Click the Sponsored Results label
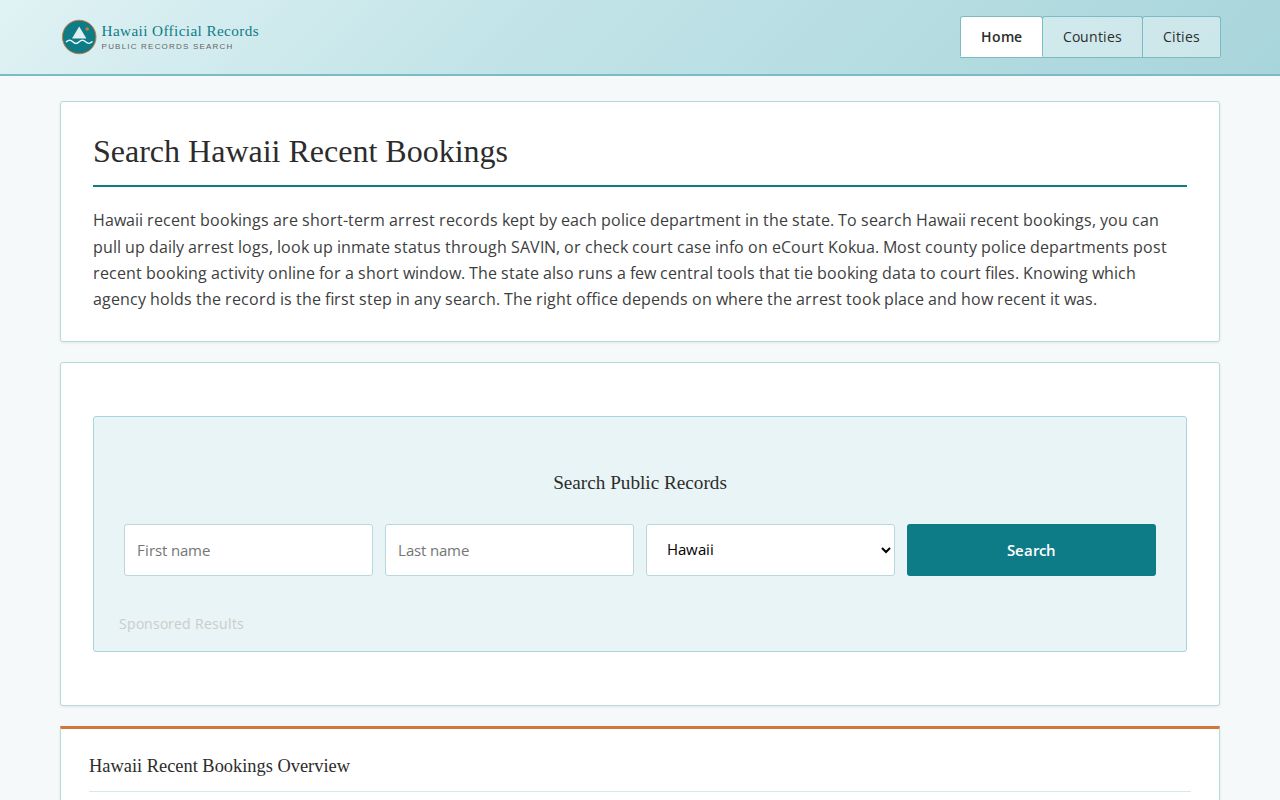This screenshot has width=1280, height=800. [181, 624]
